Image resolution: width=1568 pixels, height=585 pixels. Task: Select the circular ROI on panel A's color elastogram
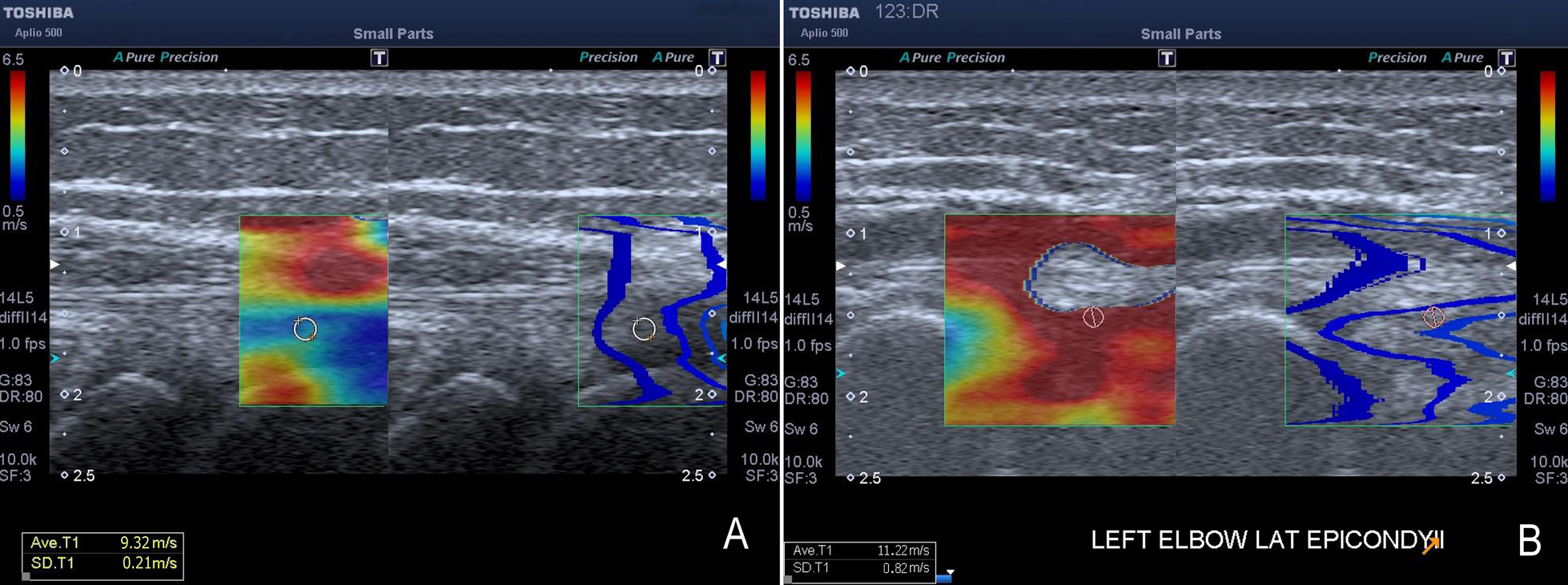coord(305,329)
